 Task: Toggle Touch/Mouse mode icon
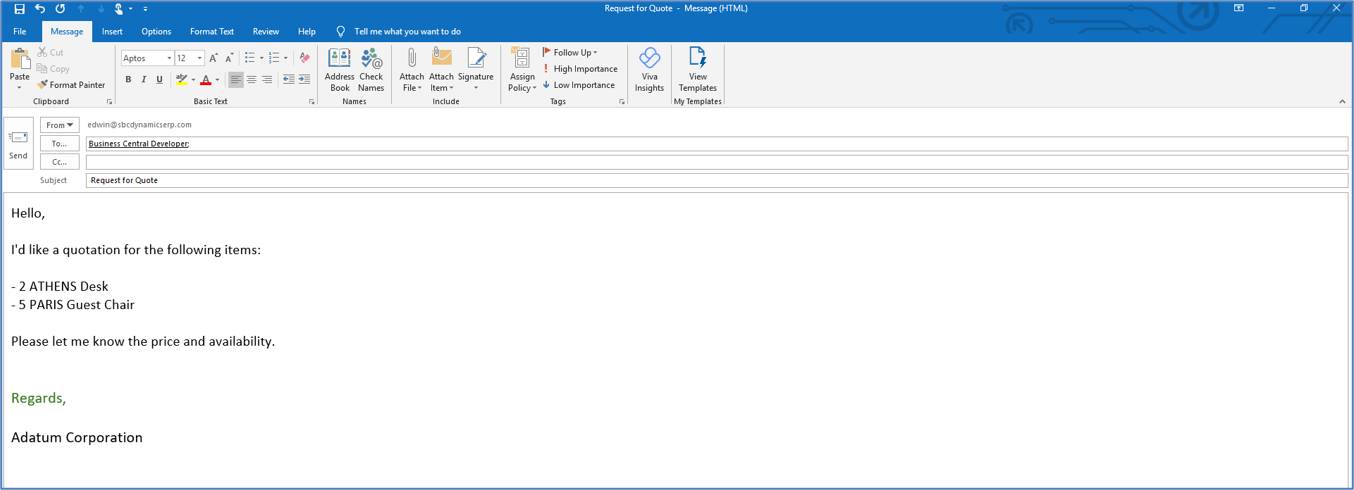[x=119, y=9]
